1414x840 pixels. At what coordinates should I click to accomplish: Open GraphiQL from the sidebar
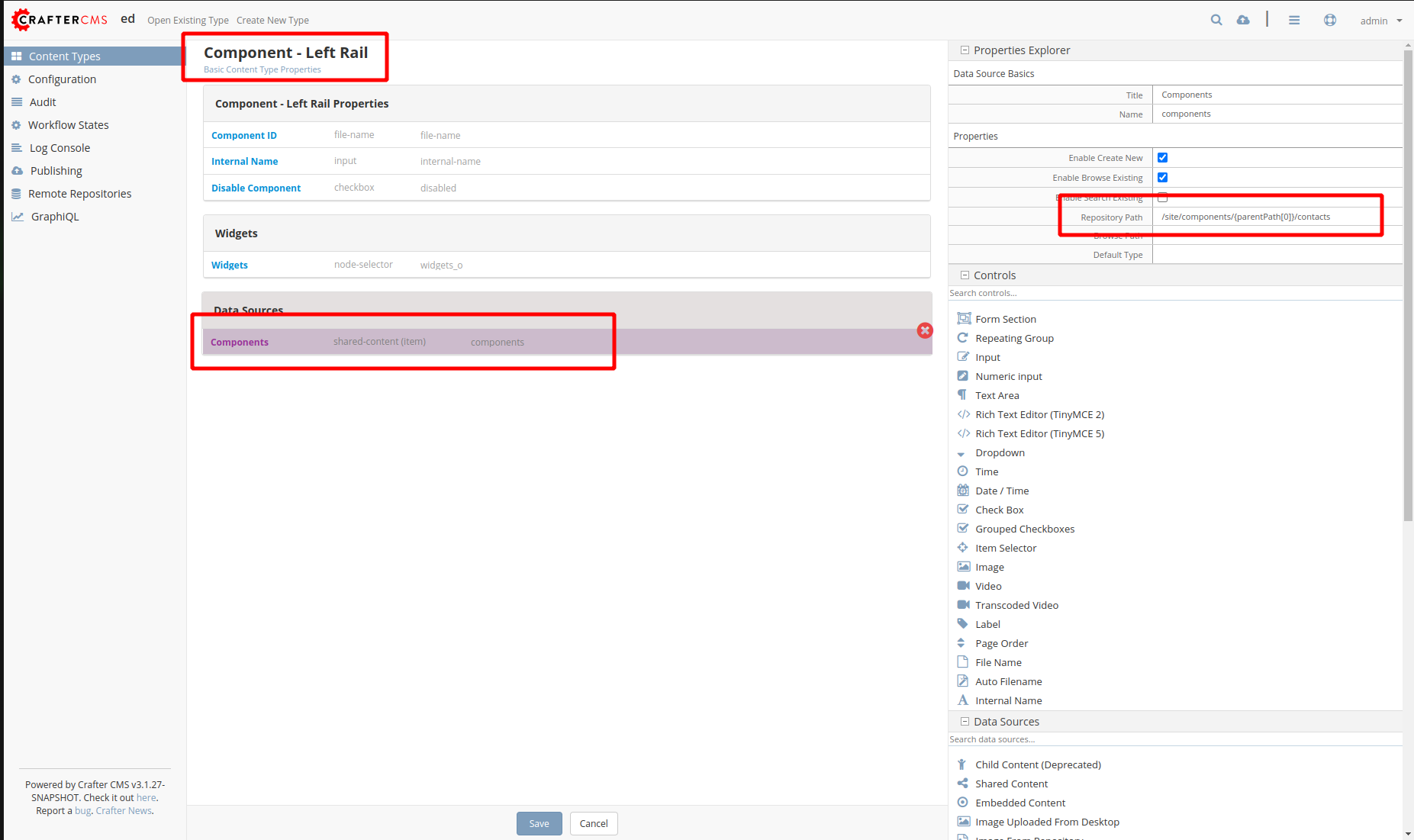point(55,216)
